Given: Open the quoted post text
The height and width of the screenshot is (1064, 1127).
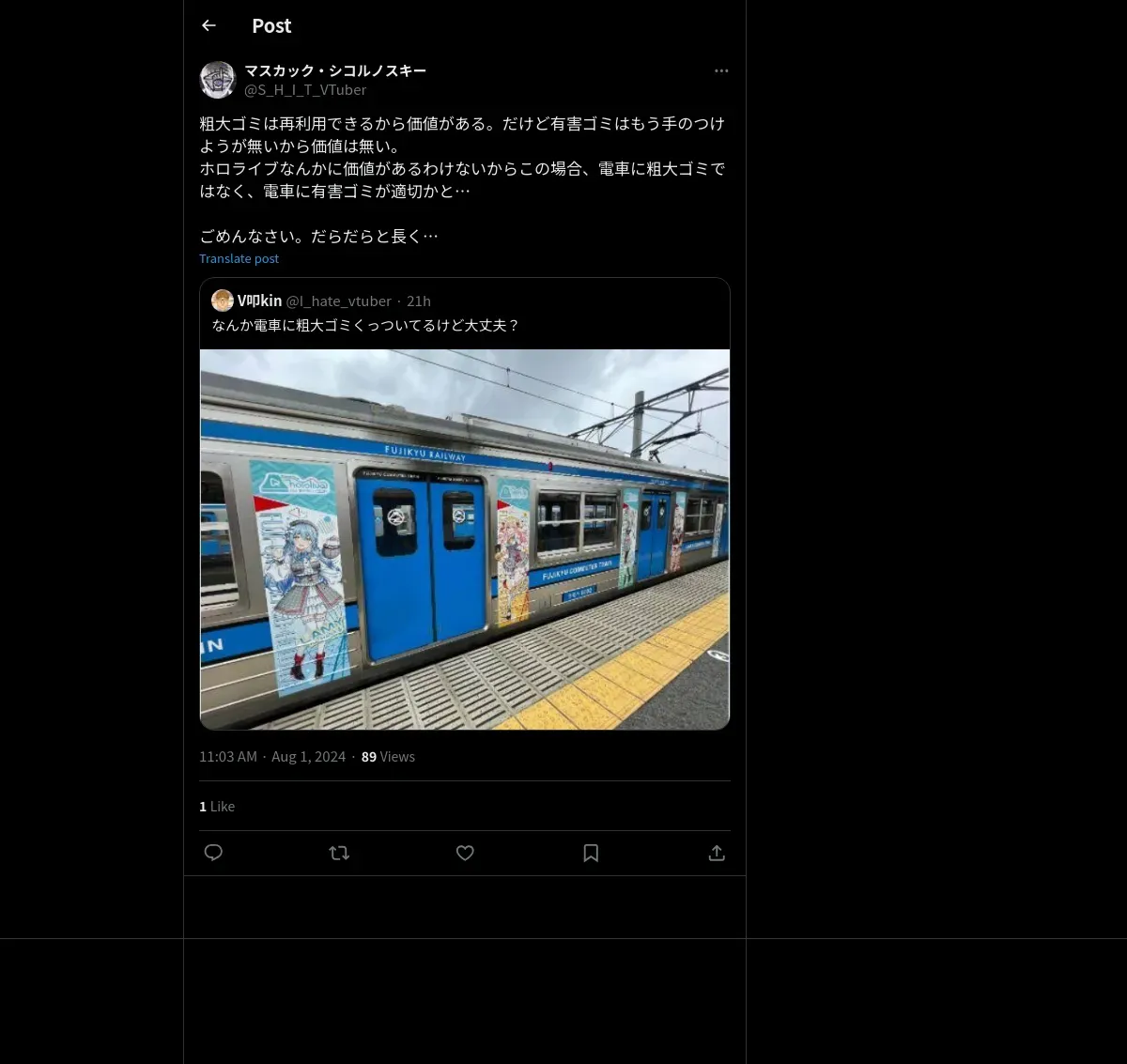Looking at the screenshot, I should point(365,325).
